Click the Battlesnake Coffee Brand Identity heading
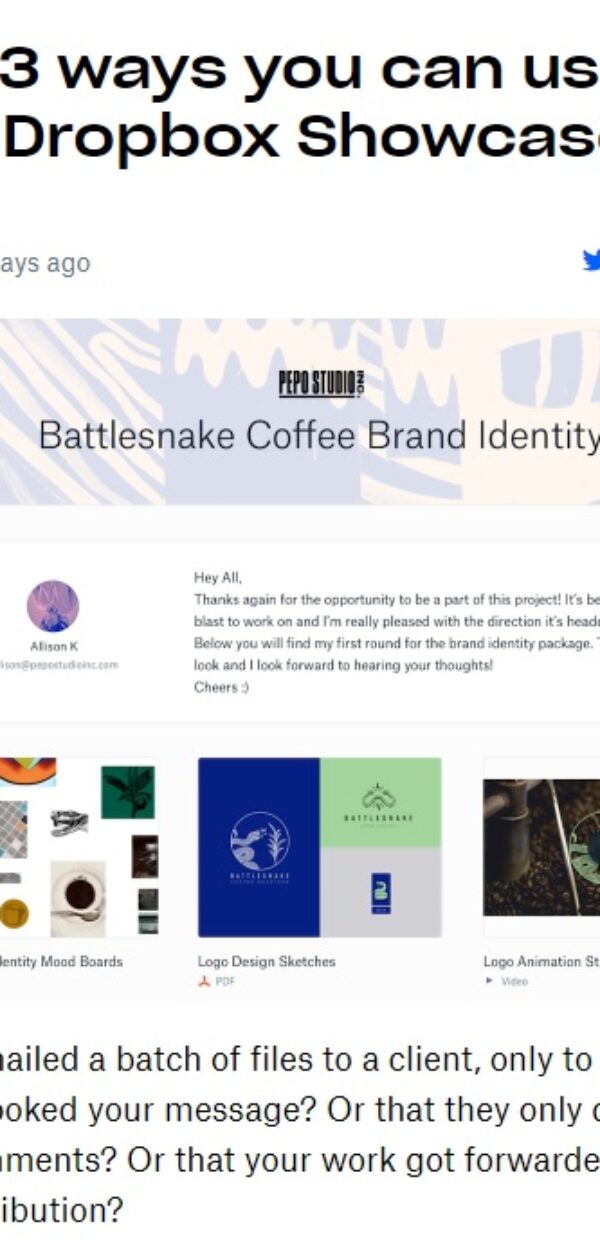This screenshot has height=1240, width=600. pos(319,435)
